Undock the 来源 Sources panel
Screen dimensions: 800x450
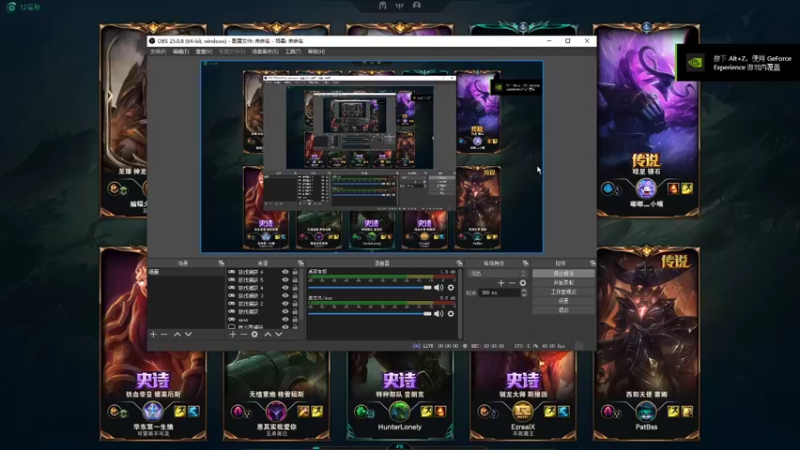pyautogui.click(x=301, y=263)
